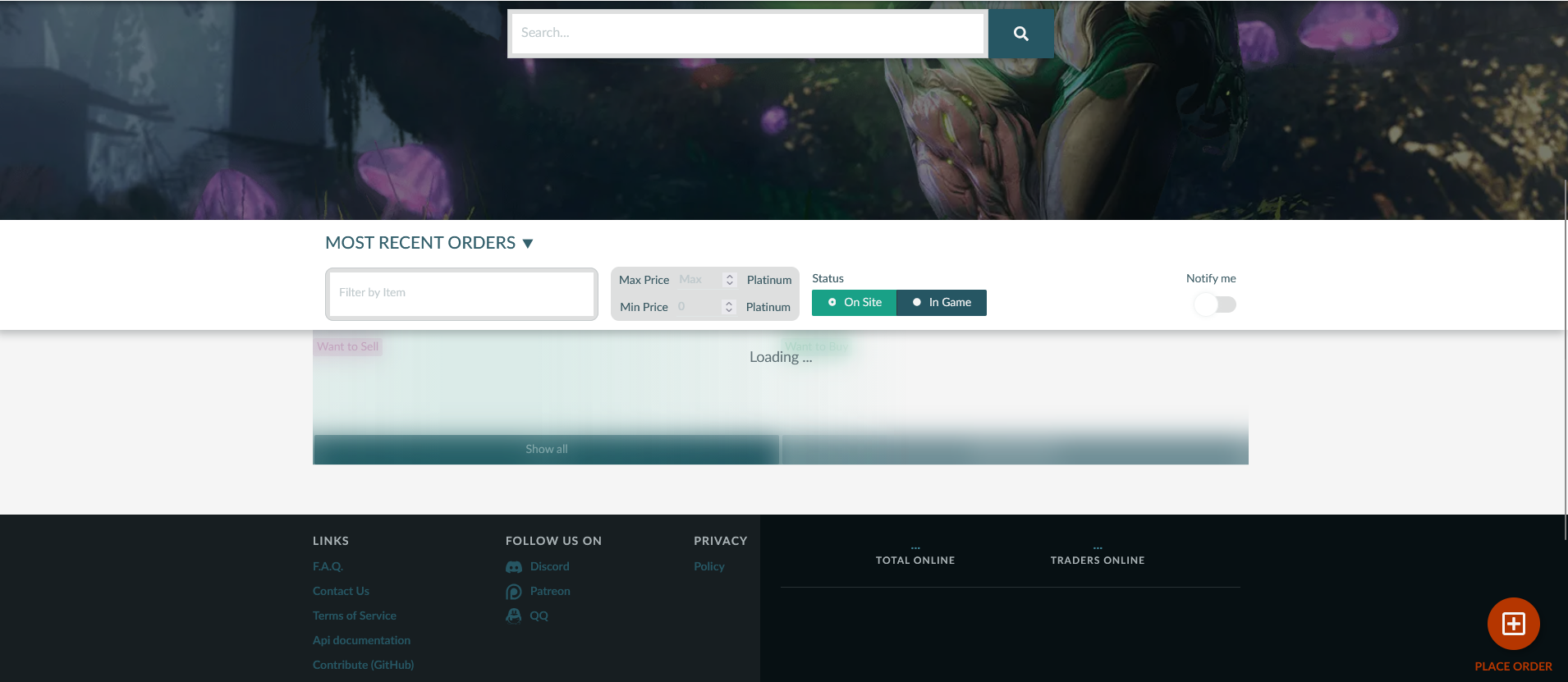1568x682 pixels.
Task: Select the In Game status option
Action: (x=942, y=303)
